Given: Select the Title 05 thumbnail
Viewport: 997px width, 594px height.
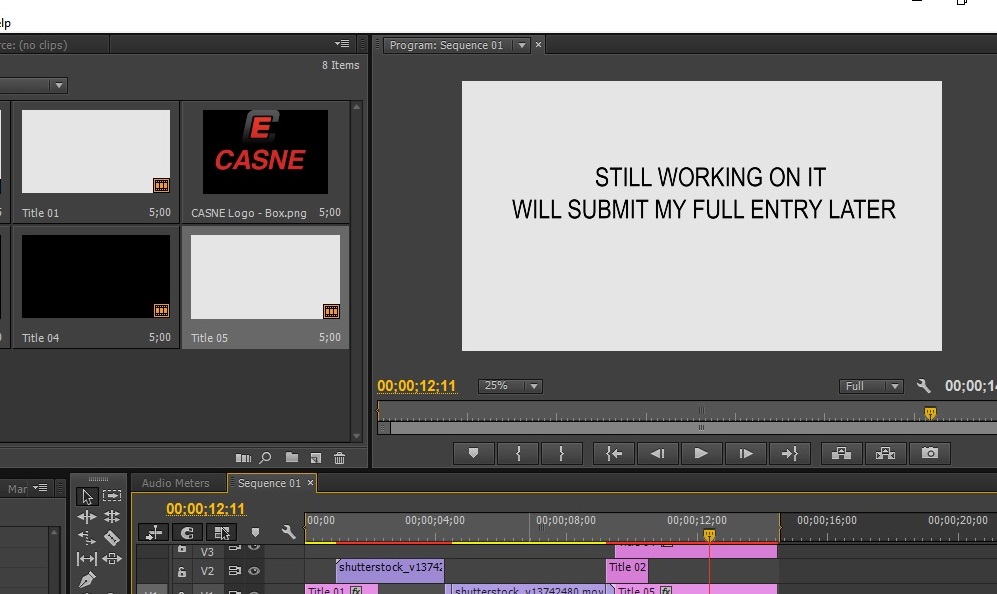Looking at the screenshot, I should point(265,277).
